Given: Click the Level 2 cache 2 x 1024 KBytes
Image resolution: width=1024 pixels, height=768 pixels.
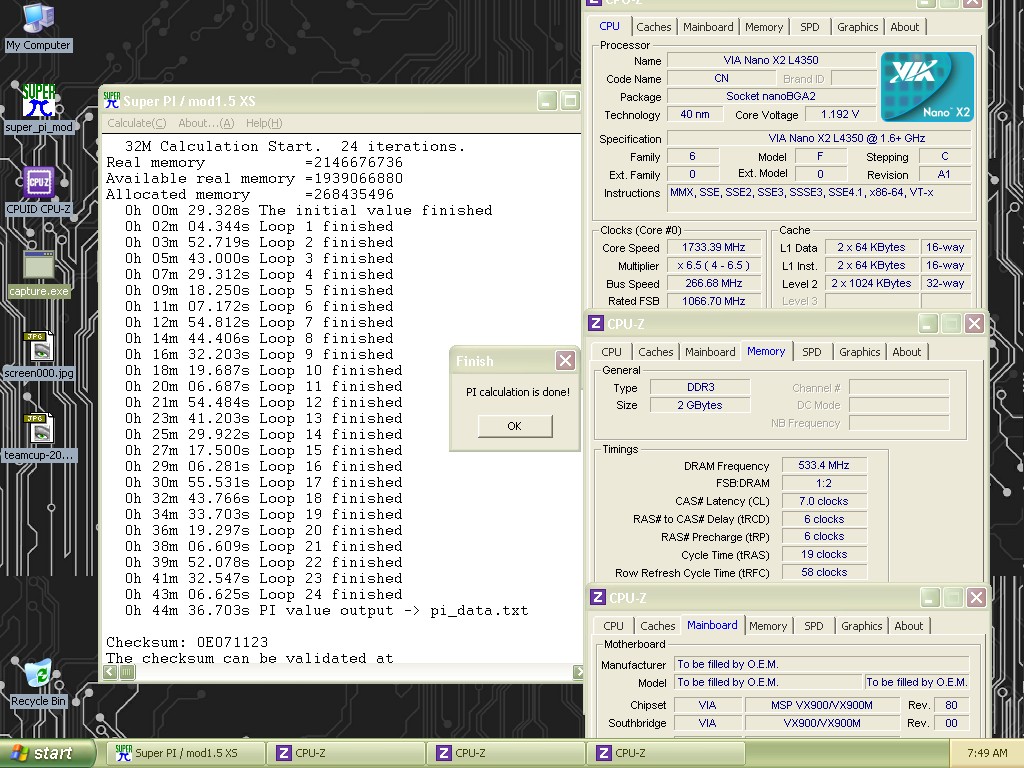Looking at the screenshot, I should click(871, 283).
